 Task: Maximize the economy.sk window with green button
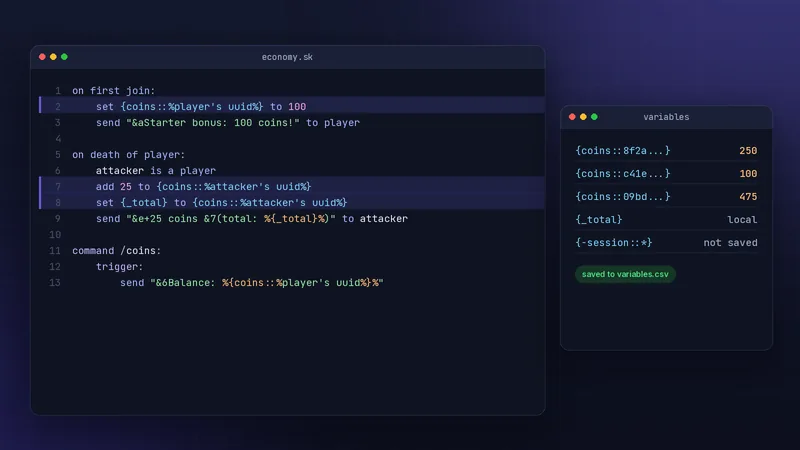[x=64, y=57]
